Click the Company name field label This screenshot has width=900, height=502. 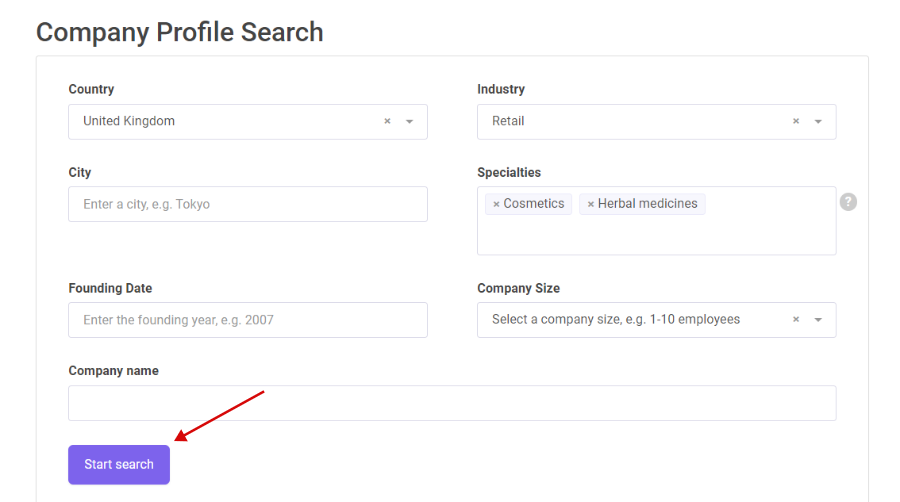coord(114,371)
